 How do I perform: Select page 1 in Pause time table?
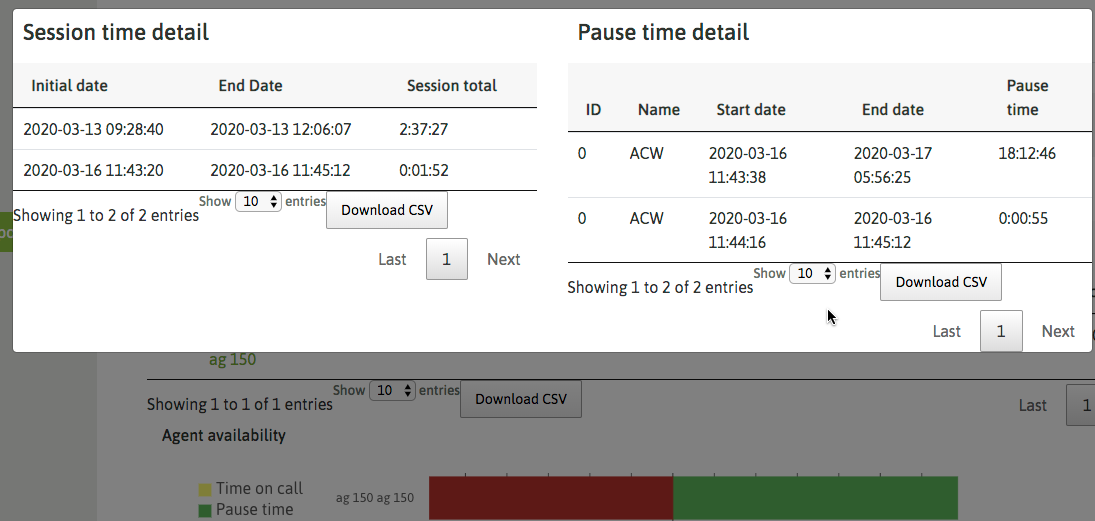1000,331
